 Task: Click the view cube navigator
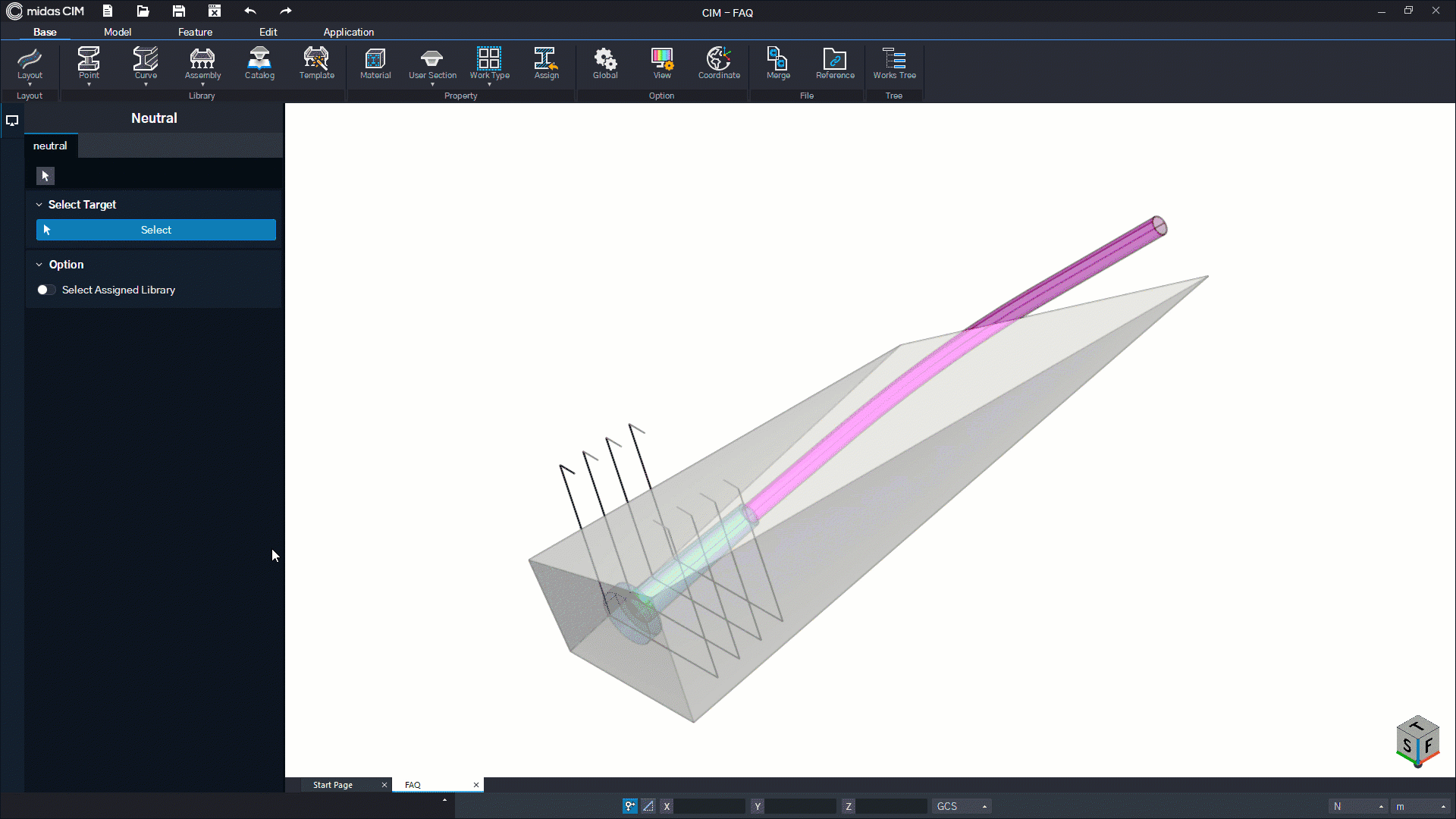click(1417, 742)
